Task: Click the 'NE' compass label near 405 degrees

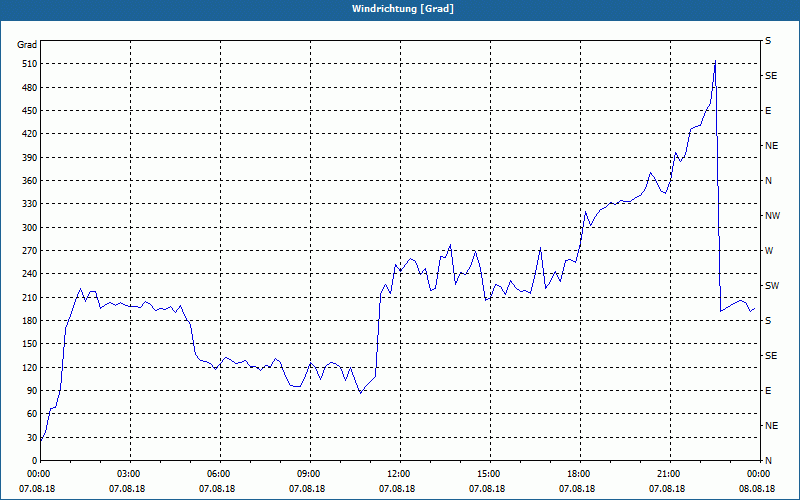Action: click(x=771, y=146)
